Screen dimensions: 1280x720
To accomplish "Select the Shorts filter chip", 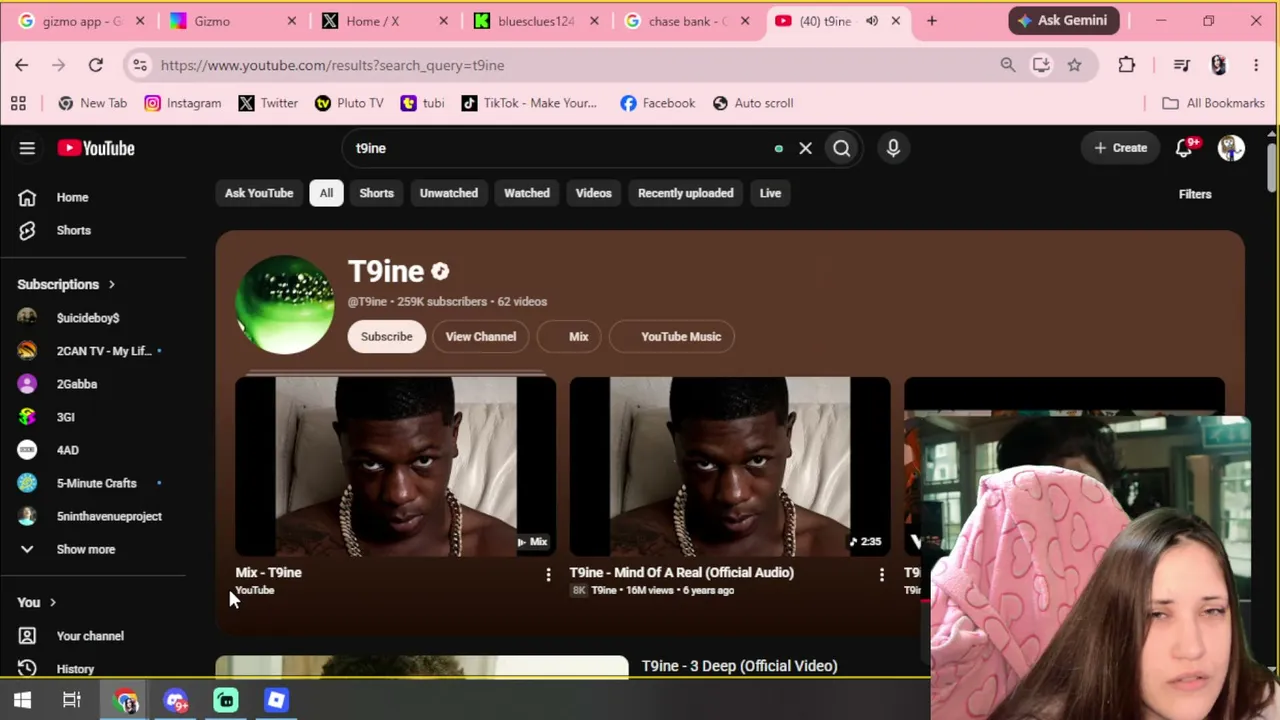I will [377, 193].
